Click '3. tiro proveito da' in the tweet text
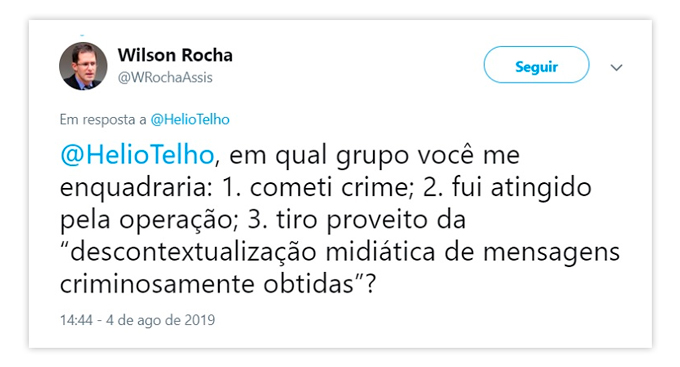The image size is (680, 367). [x=356, y=220]
